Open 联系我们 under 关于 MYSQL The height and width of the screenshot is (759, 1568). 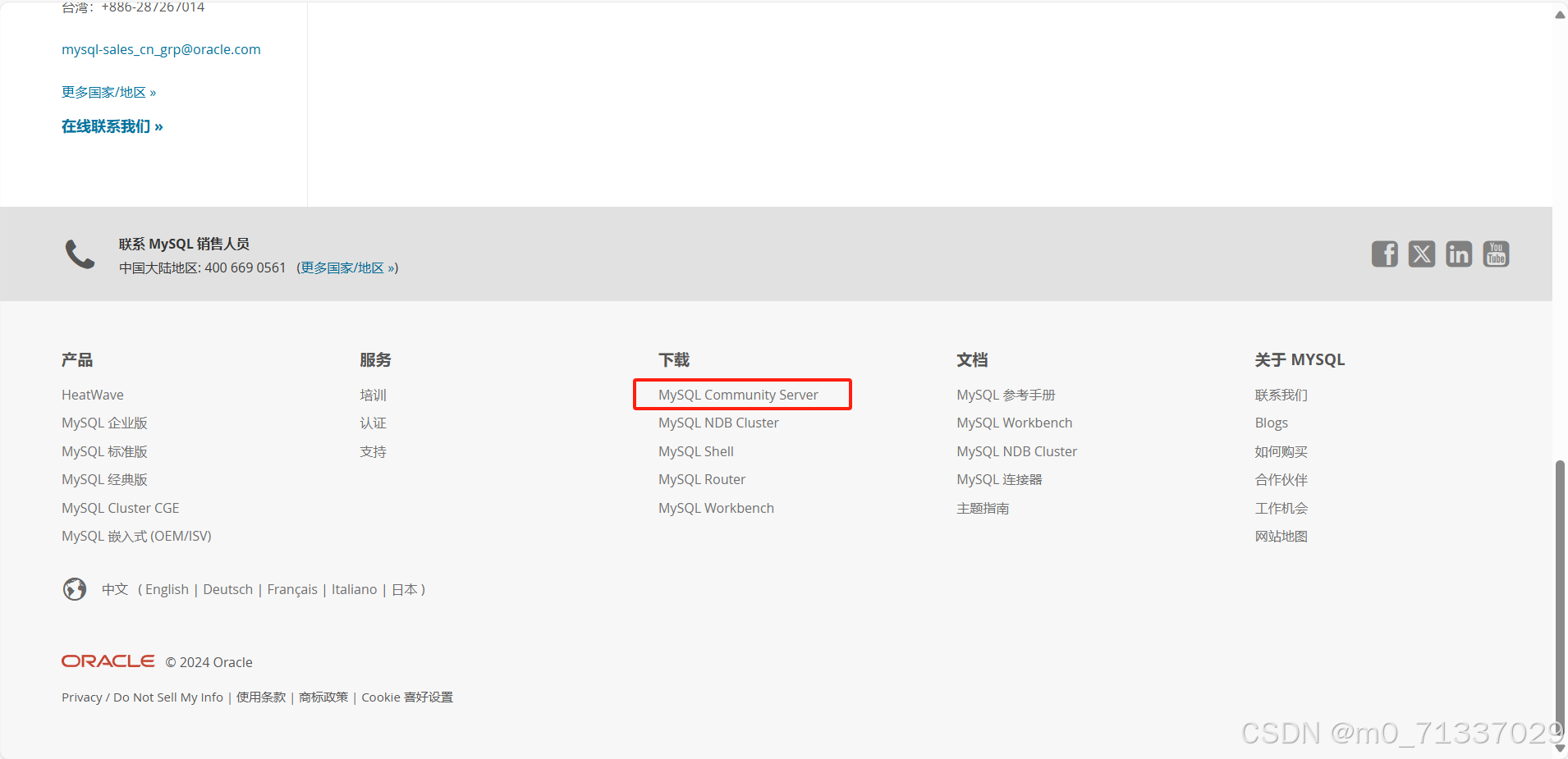[1281, 395]
